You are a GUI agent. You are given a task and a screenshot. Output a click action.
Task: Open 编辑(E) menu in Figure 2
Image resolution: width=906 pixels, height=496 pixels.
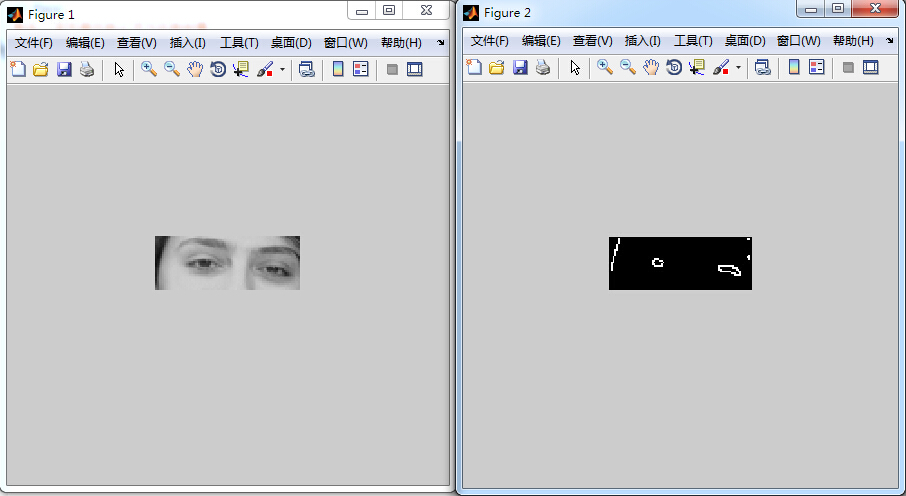[x=541, y=40]
